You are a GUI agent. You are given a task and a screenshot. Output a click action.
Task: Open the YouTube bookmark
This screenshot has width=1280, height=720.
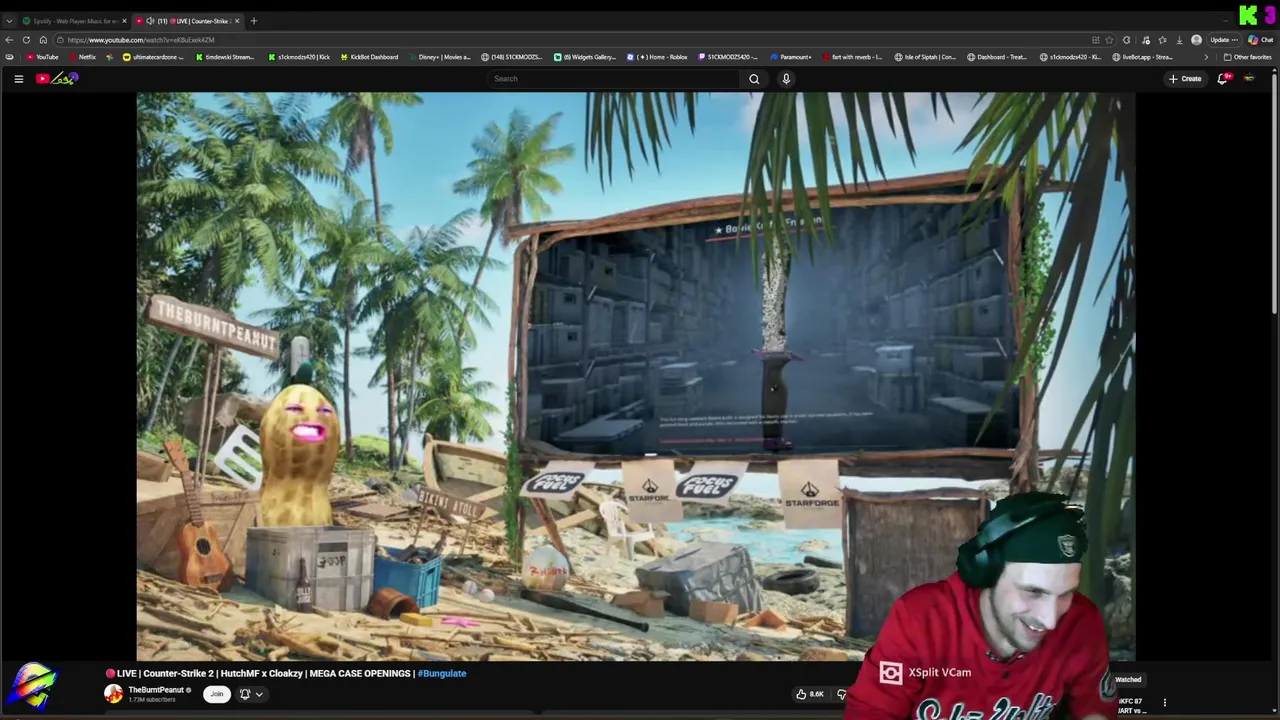[43, 57]
